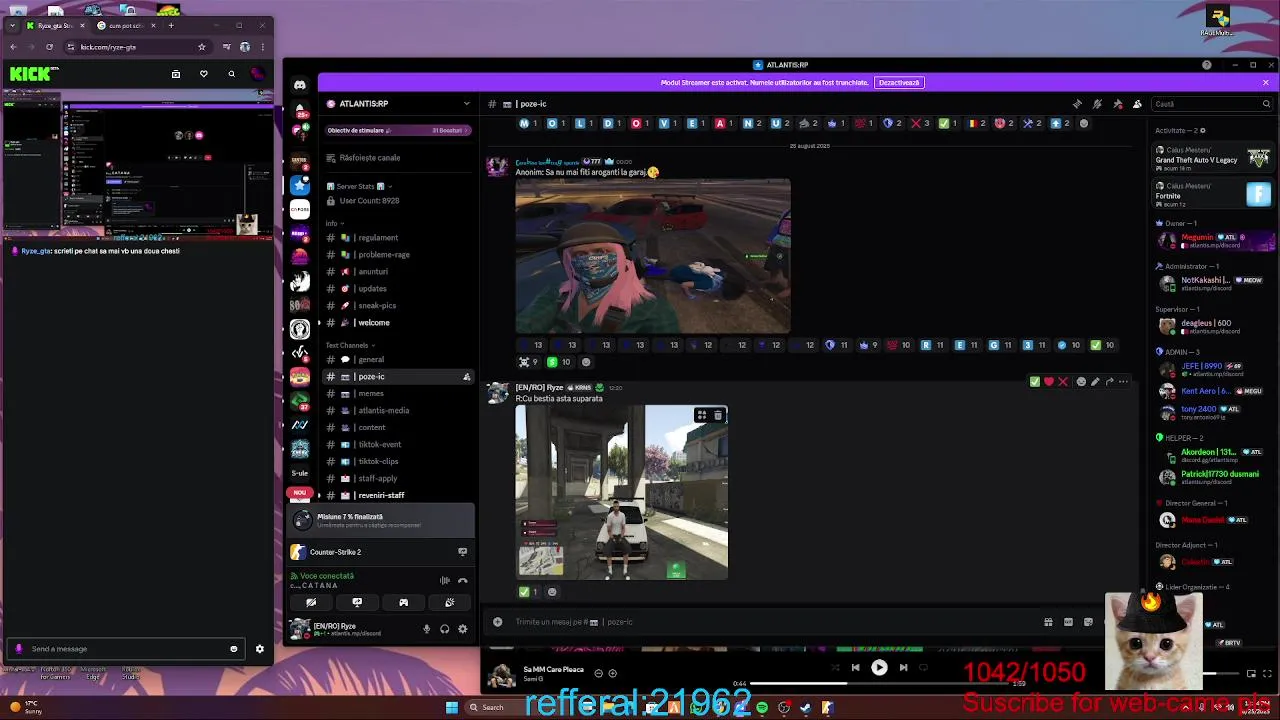Viewport: 1280px width, 720px height.
Task: Disconnect from voice channel CATANA
Action: tap(462, 580)
